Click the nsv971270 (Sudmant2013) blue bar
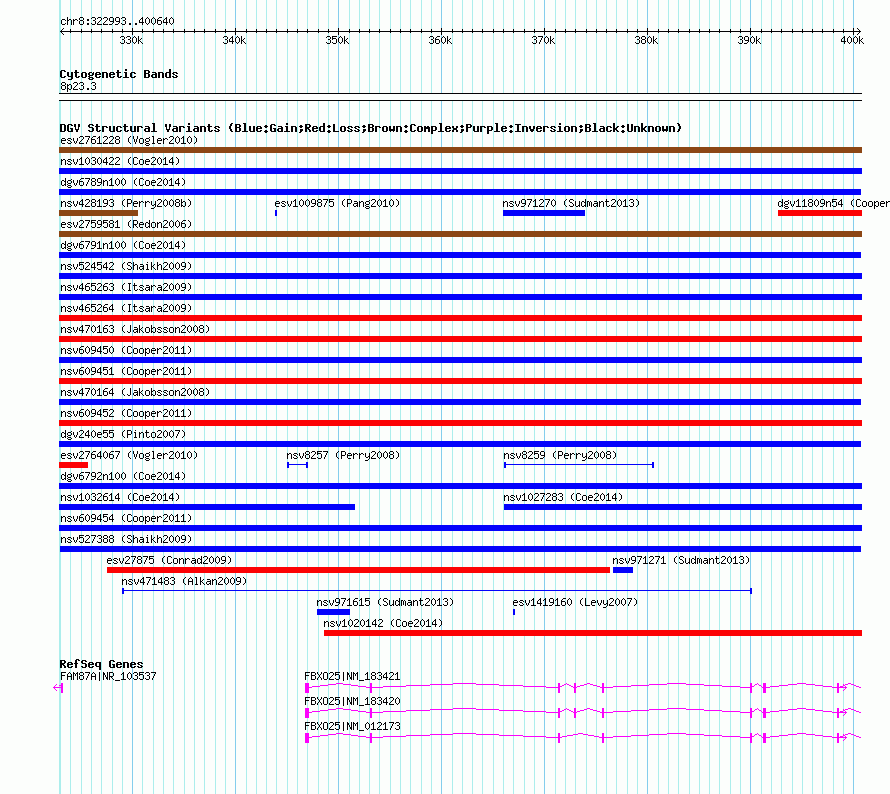Image resolution: width=890 pixels, height=794 pixels. 544,213
